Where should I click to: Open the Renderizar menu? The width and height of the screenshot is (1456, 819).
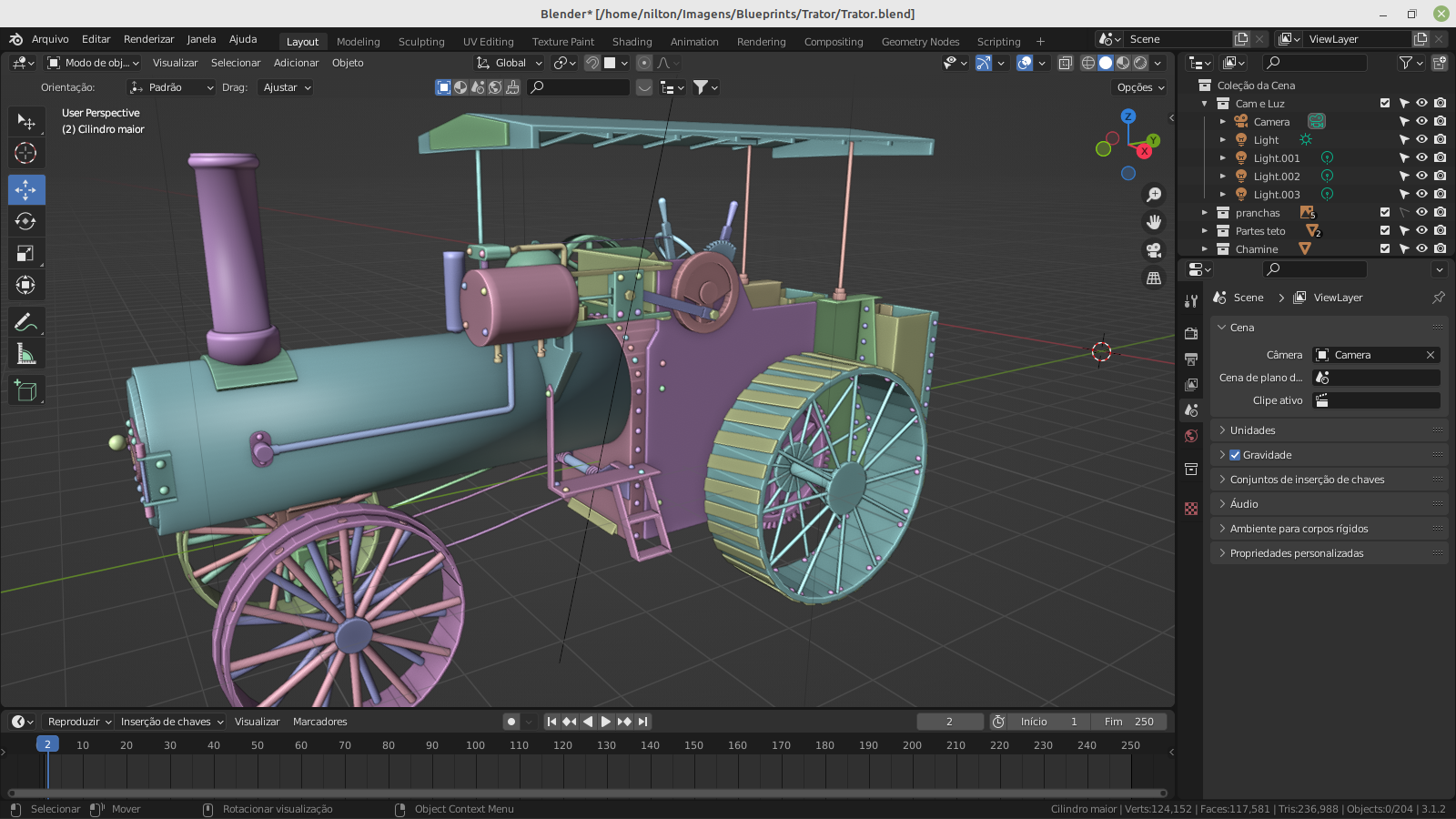148,39
